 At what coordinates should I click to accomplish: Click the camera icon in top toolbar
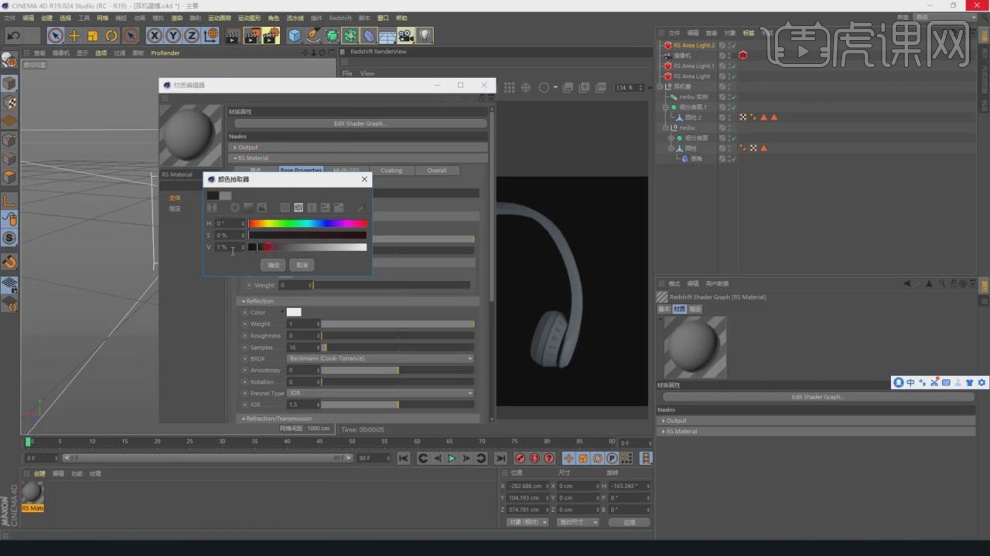(406, 36)
